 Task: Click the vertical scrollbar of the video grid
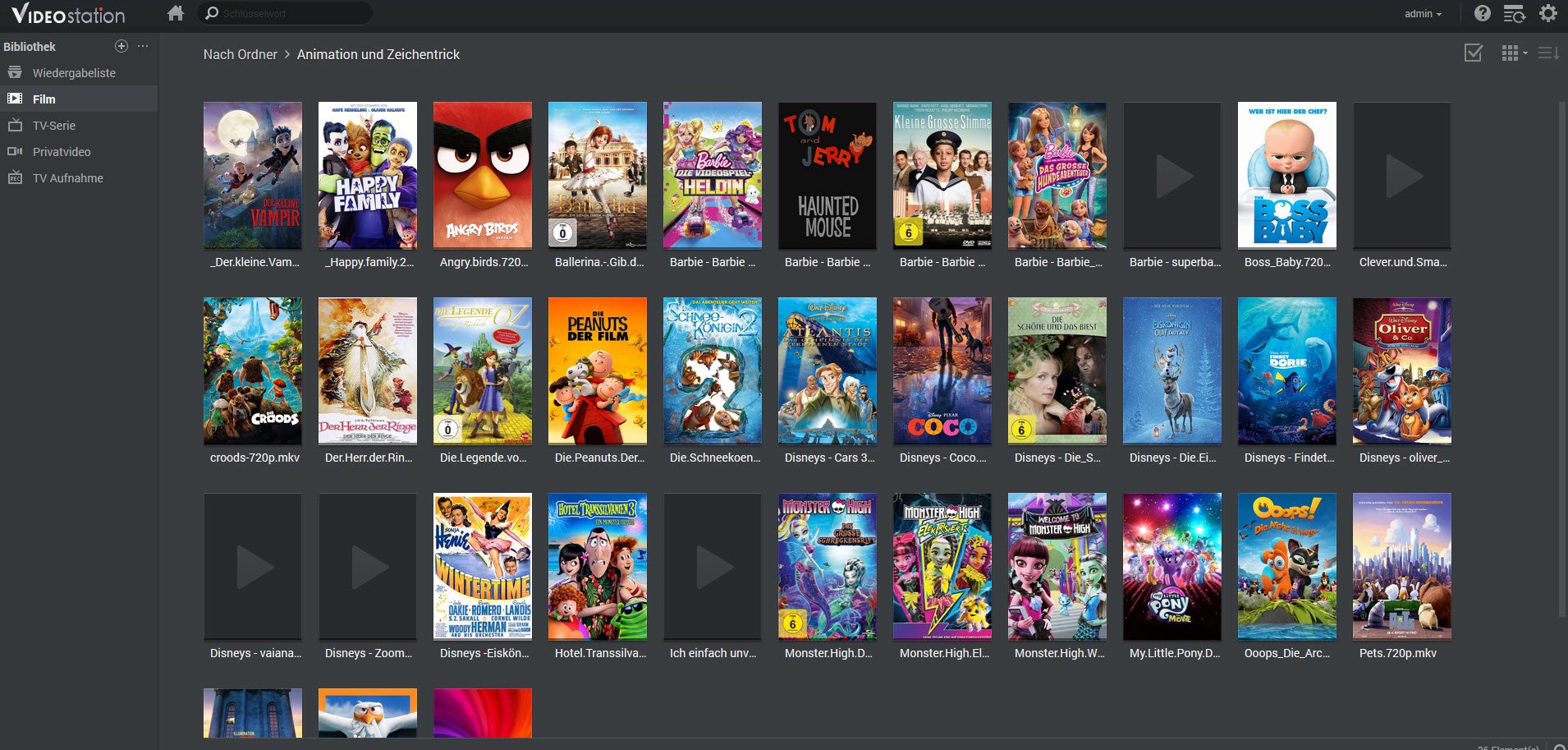pyautogui.click(x=1561, y=358)
